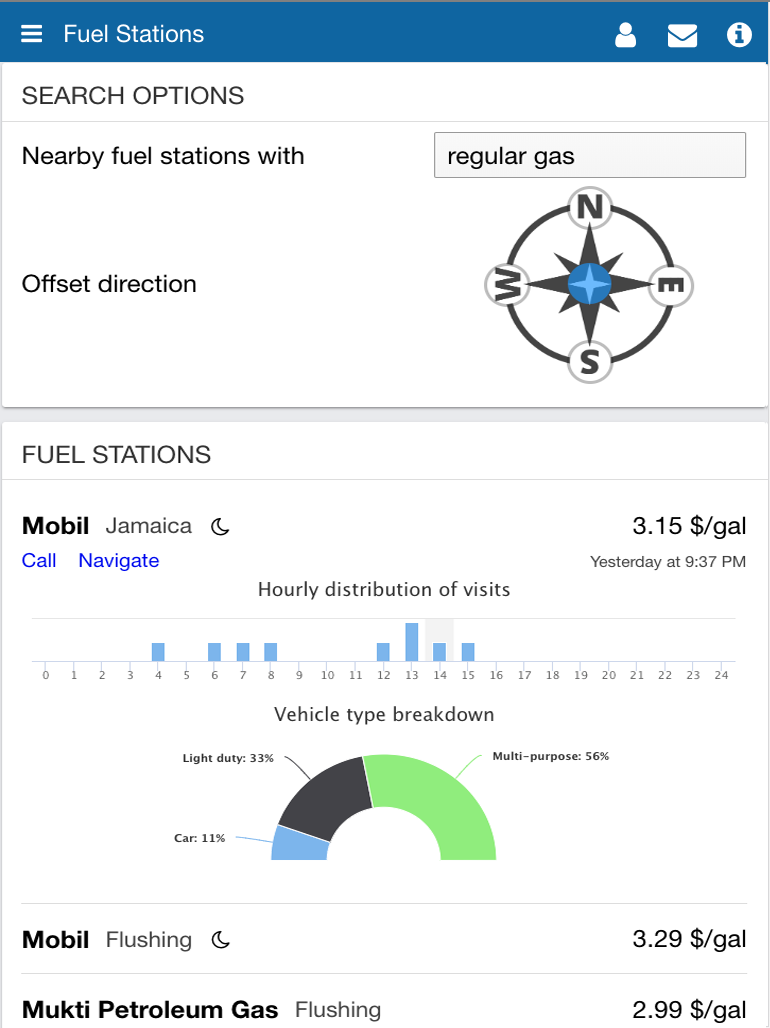Select the blue Car pie segment
The image size is (770, 1028).
298,844
